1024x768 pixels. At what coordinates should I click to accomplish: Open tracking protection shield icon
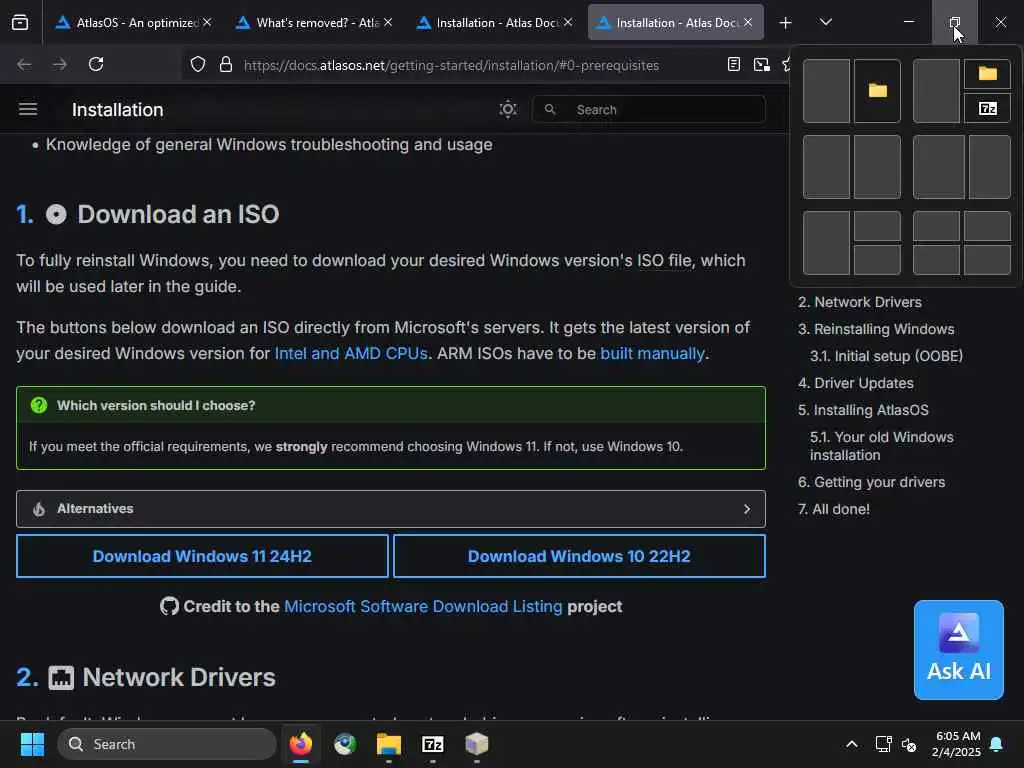[x=198, y=65]
